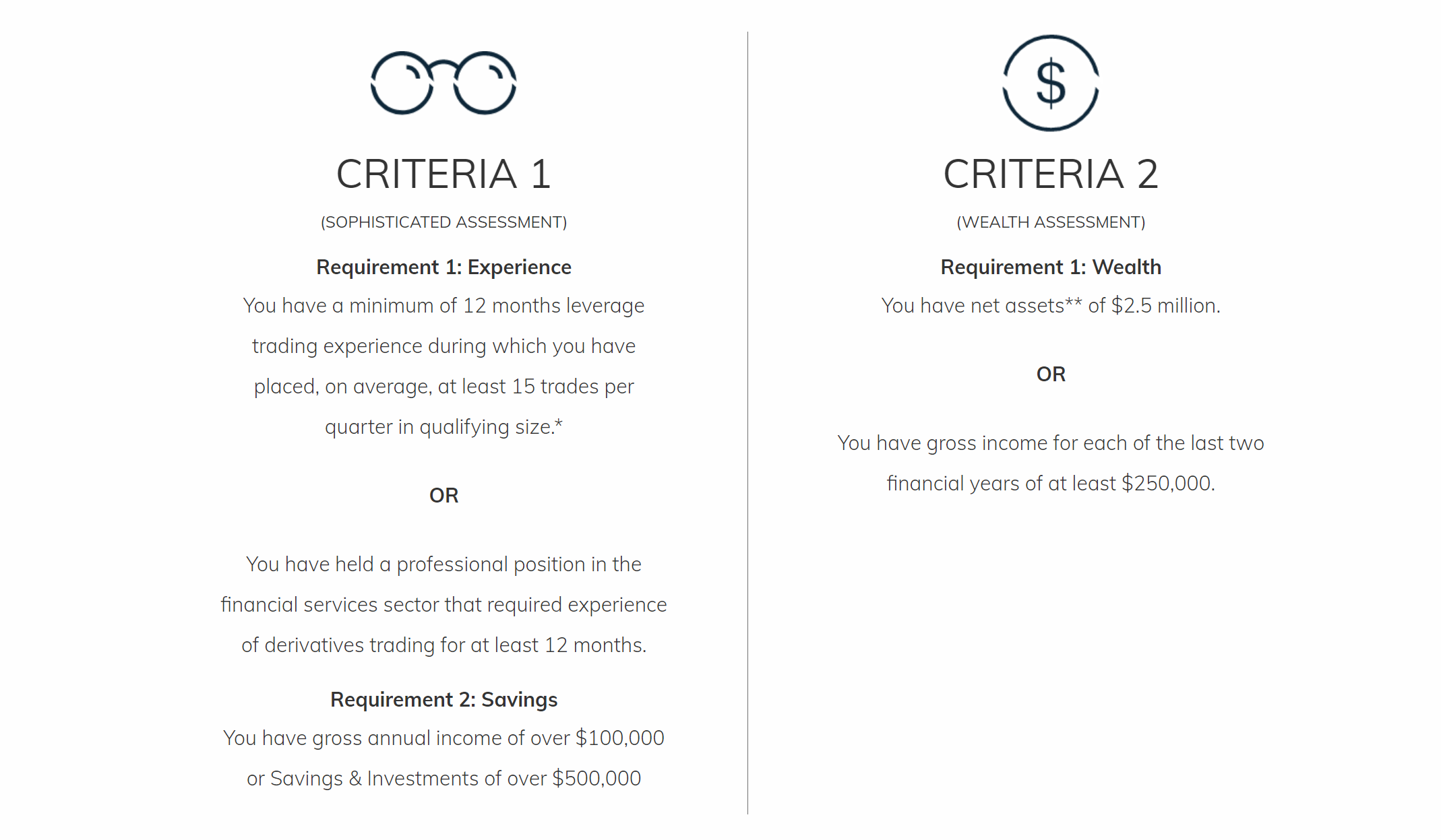Click the OR separator under Criteria 1
1441x840 pixels.
coord(443,496)
